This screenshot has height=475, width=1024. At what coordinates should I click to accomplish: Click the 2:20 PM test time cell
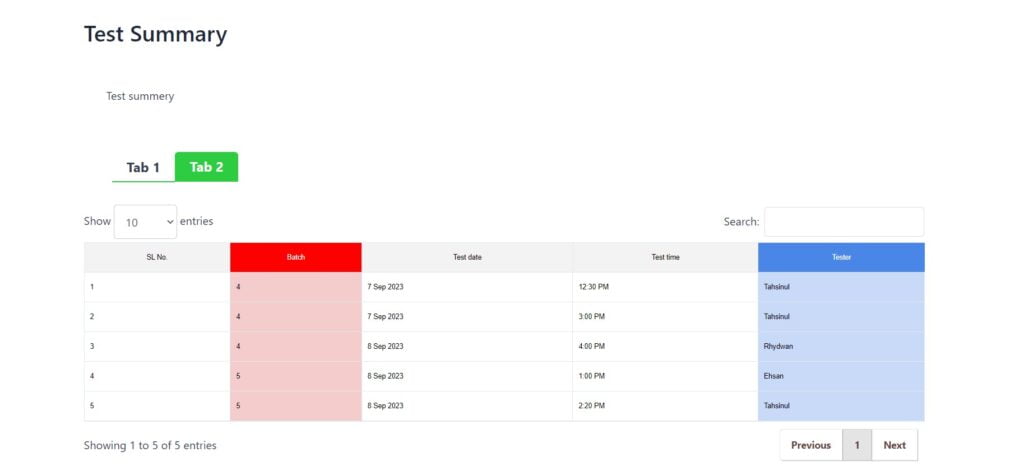click(x=665, y=406)
